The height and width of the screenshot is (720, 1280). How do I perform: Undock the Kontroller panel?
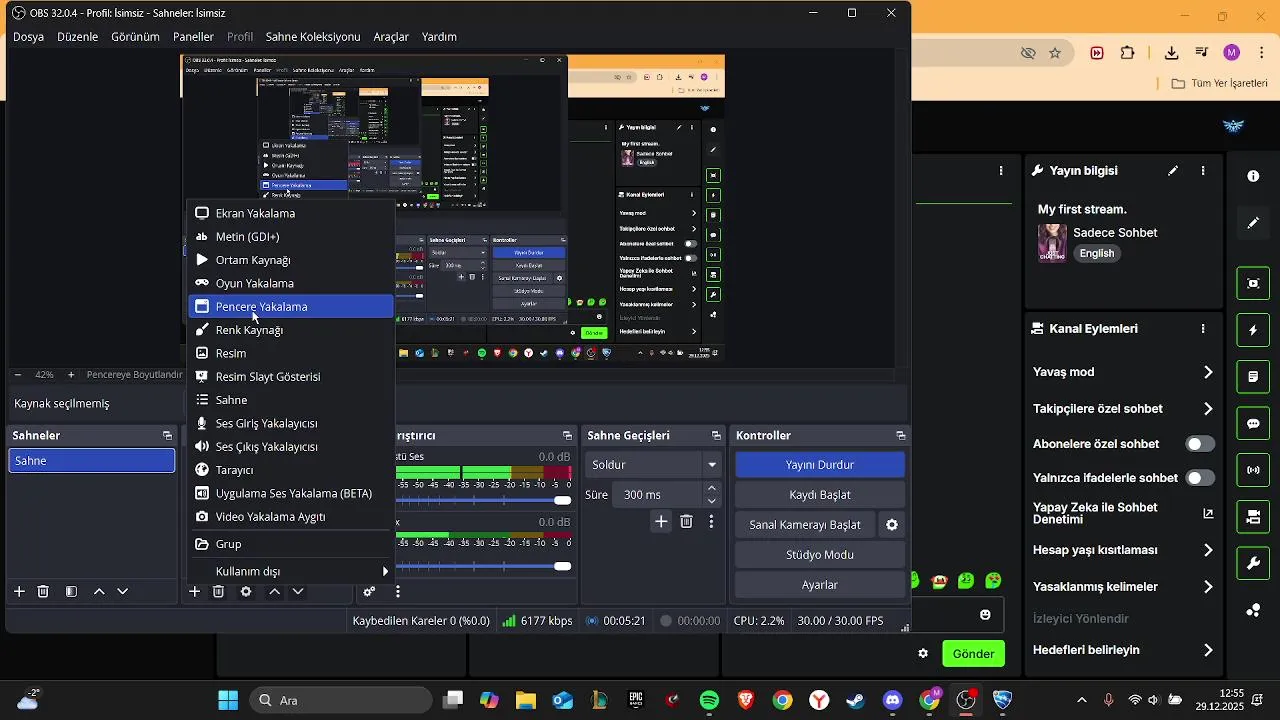pos(901,436)
